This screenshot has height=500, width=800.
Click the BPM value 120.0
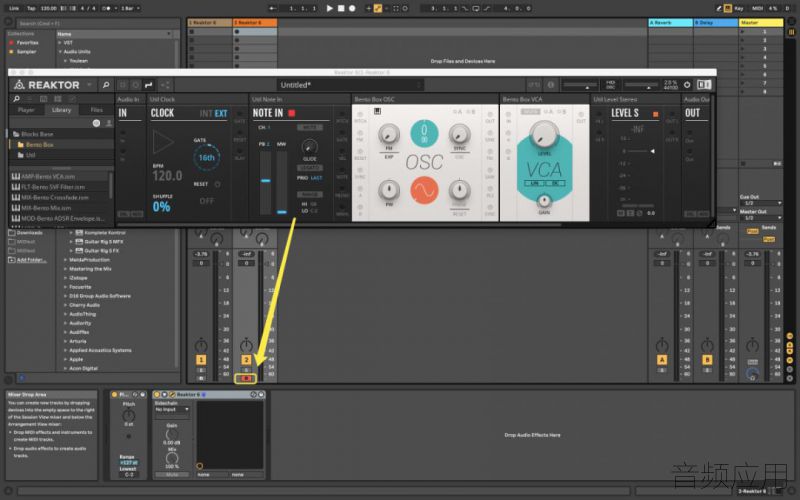point(167,176)
